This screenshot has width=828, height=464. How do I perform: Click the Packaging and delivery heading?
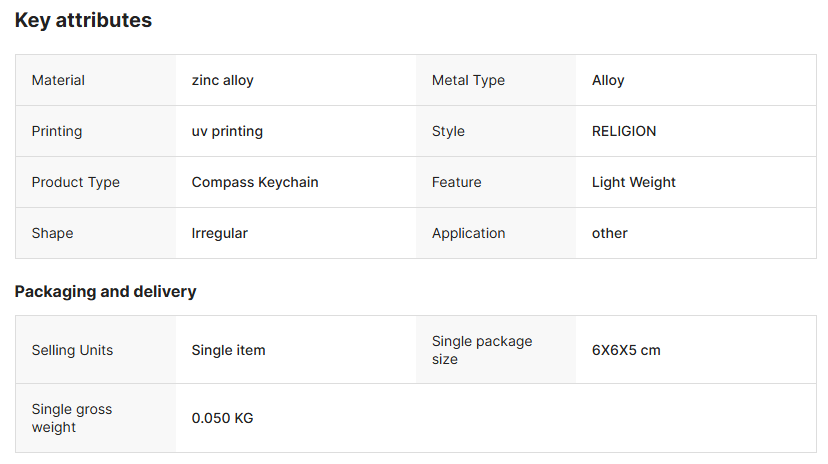point(105,292)
